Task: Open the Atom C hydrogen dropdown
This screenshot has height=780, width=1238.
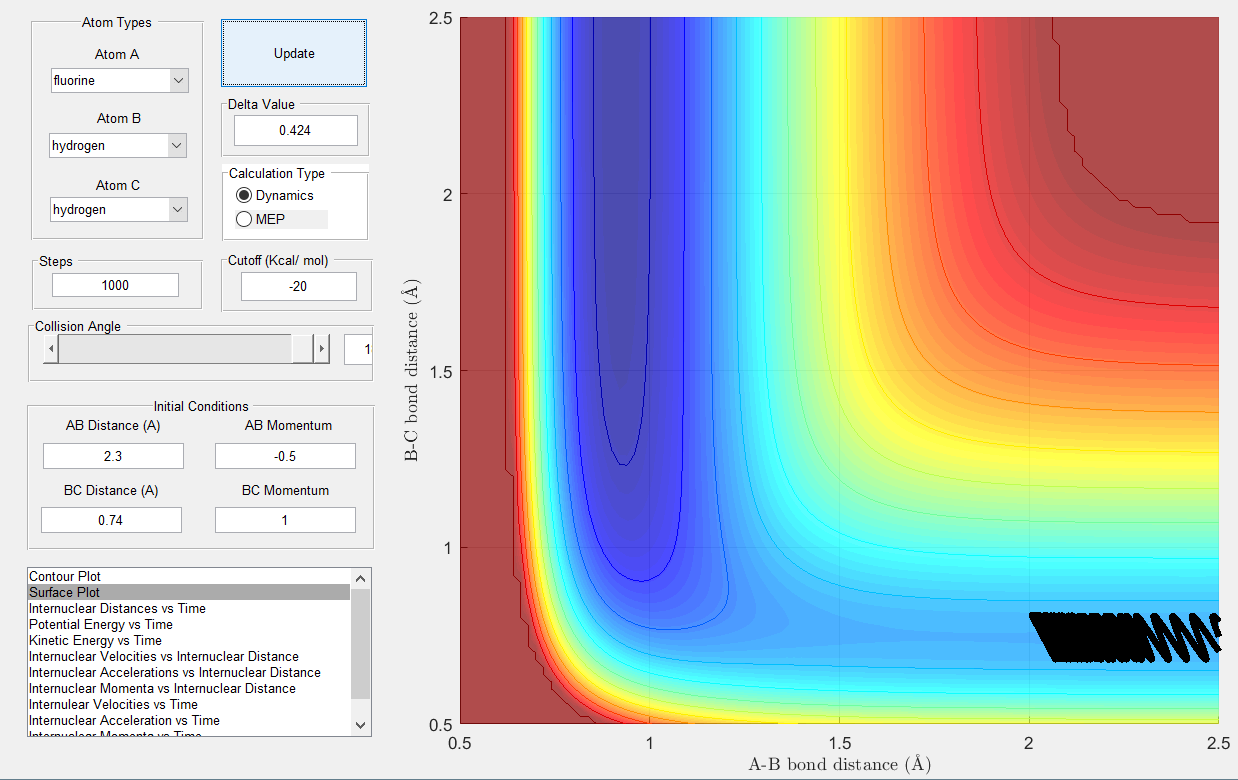Action: pos(120,210)
